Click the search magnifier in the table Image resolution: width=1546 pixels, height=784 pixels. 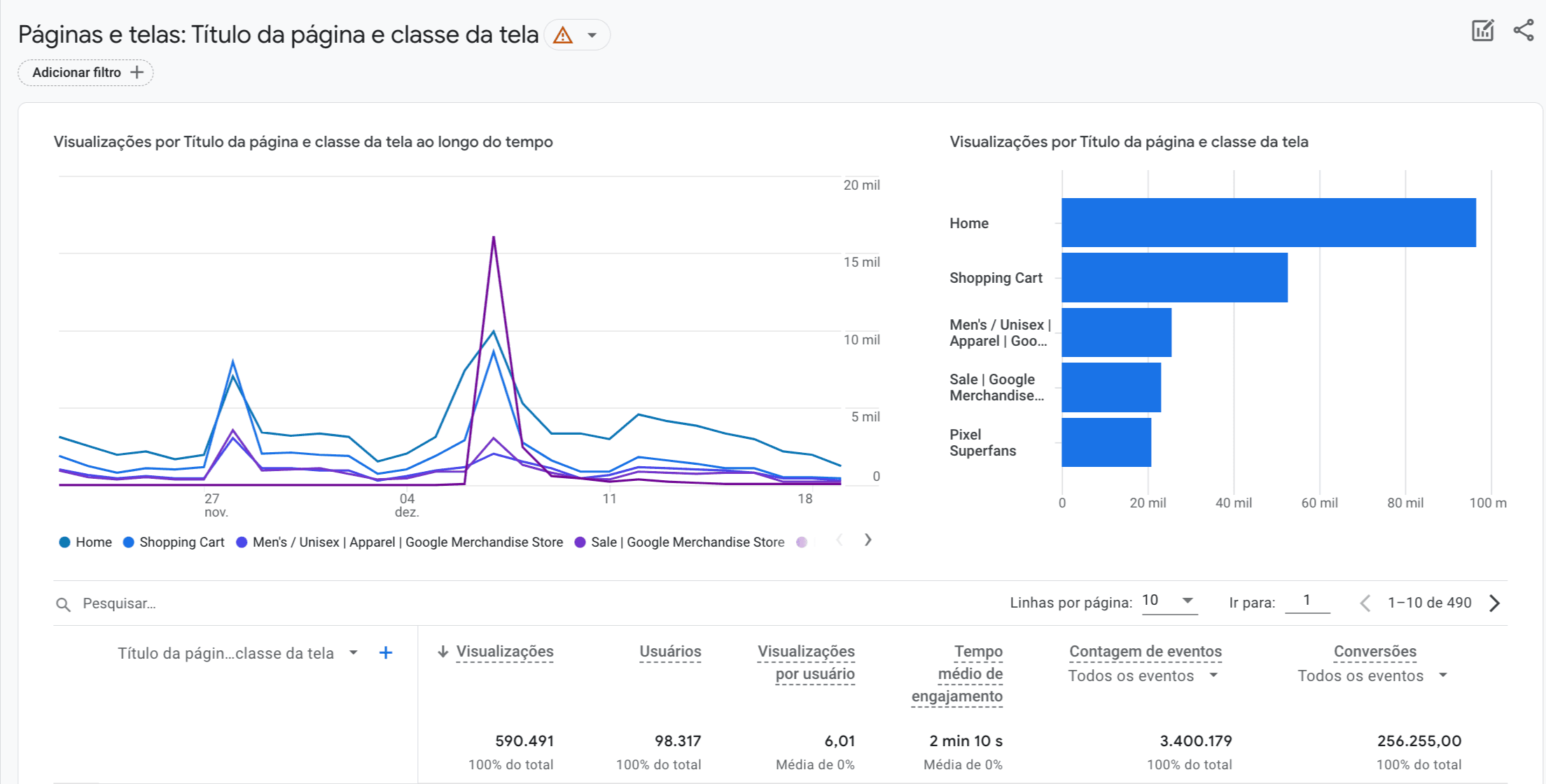point(63,603)
